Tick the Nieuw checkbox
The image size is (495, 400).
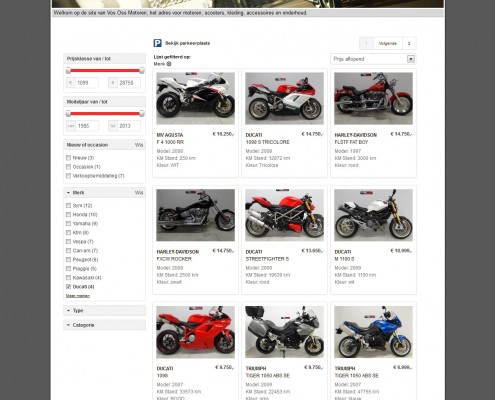68,158
